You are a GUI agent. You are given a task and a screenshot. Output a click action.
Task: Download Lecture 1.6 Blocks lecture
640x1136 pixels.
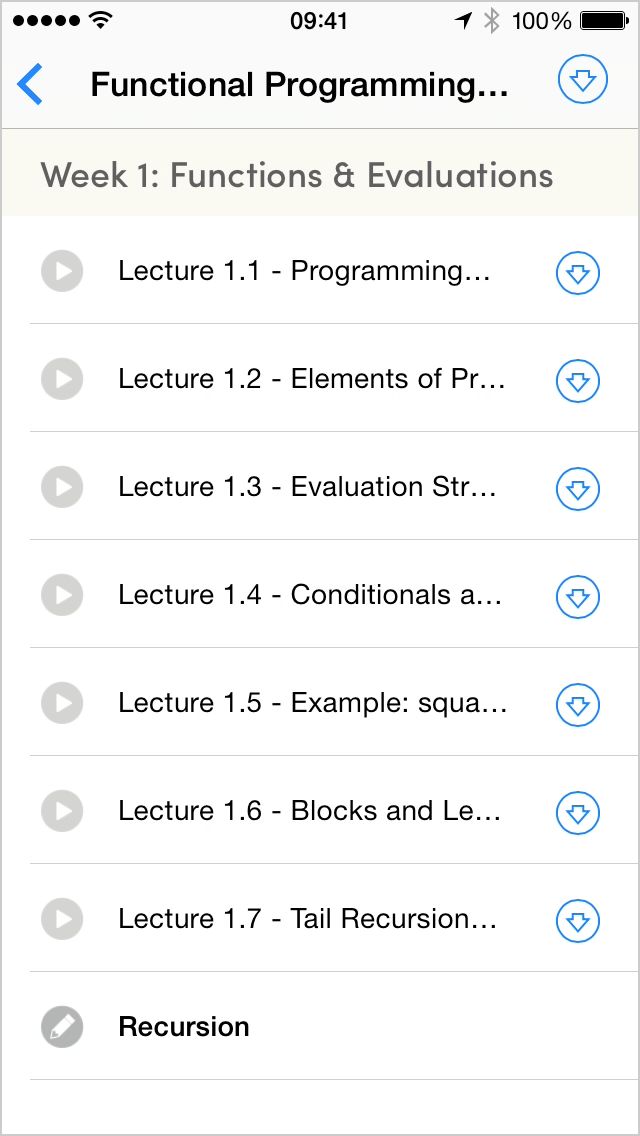pos(577,812)
